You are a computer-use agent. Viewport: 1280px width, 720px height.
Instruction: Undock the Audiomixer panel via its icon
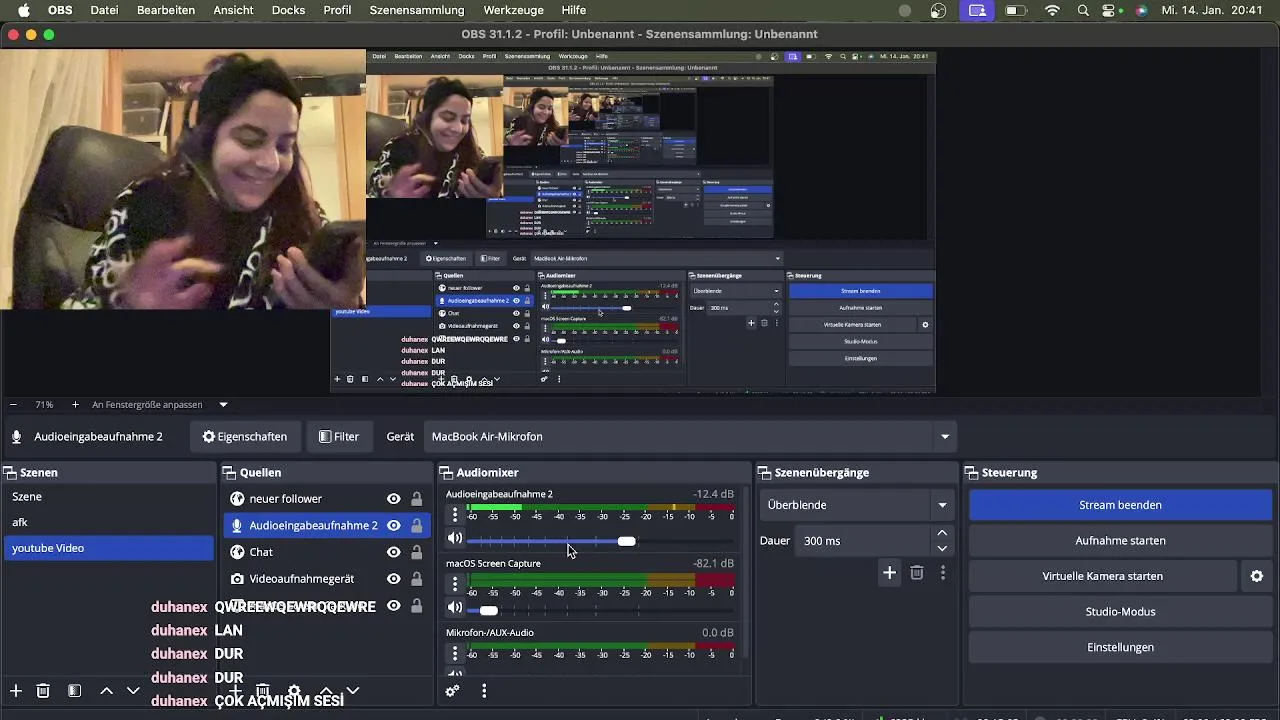coord(446,473)
